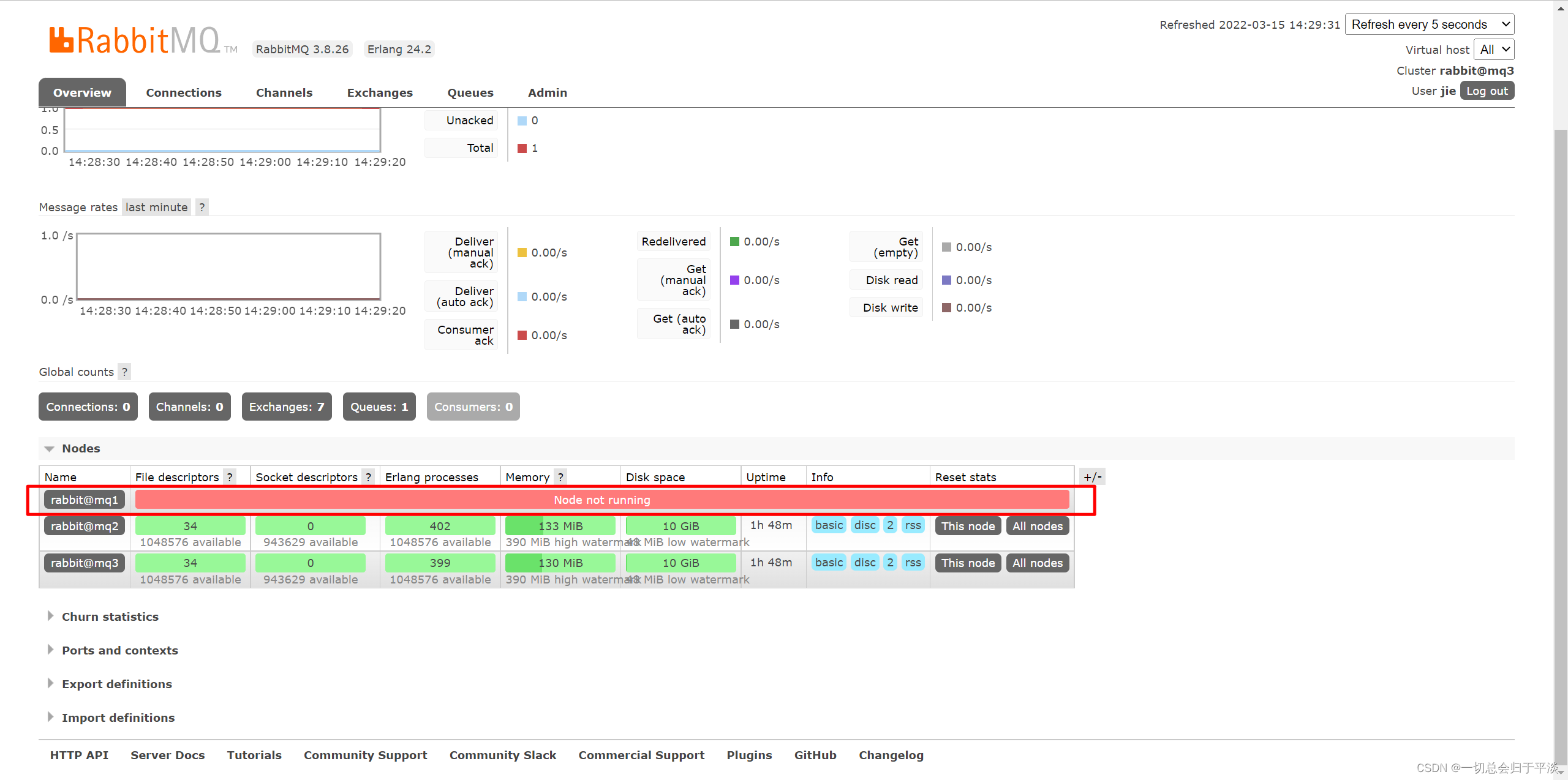Expand Ports and contexts section

pyautogui.click(x=119, y=651)
